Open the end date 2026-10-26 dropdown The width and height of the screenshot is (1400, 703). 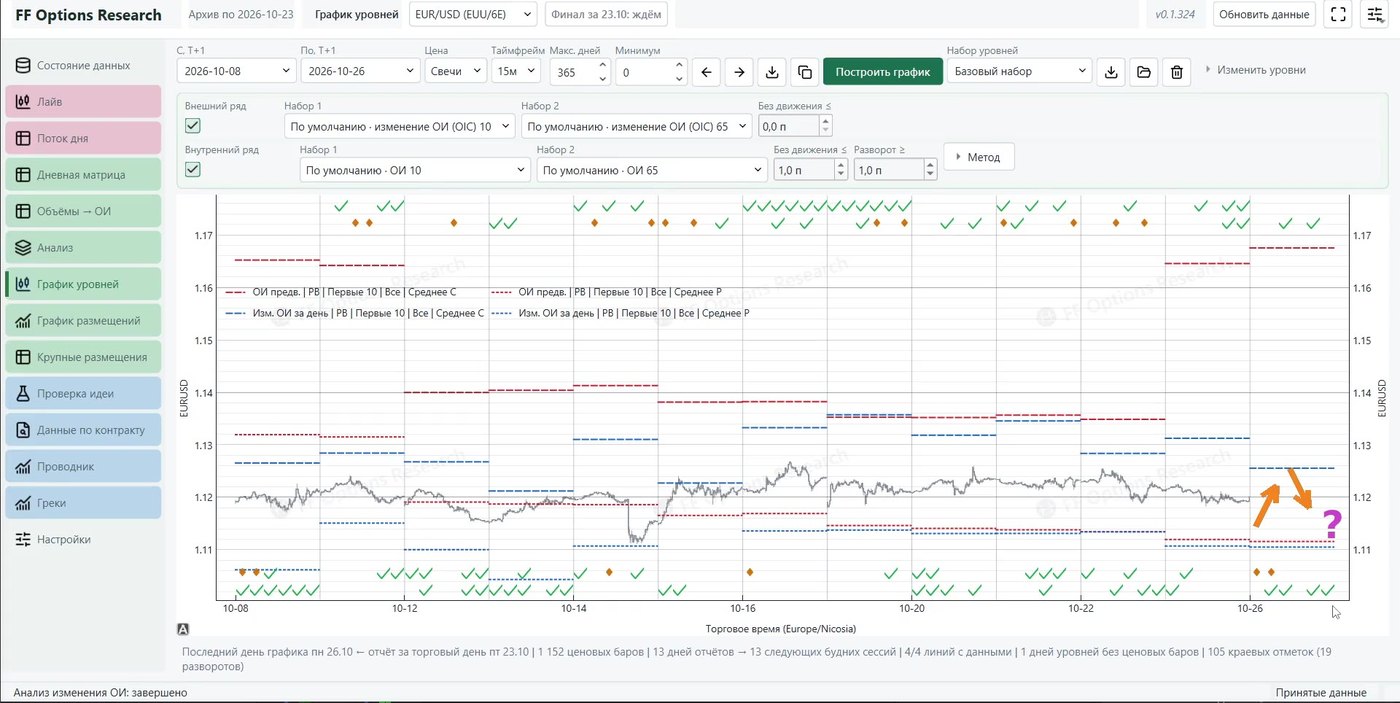click(x=360, y=71)
